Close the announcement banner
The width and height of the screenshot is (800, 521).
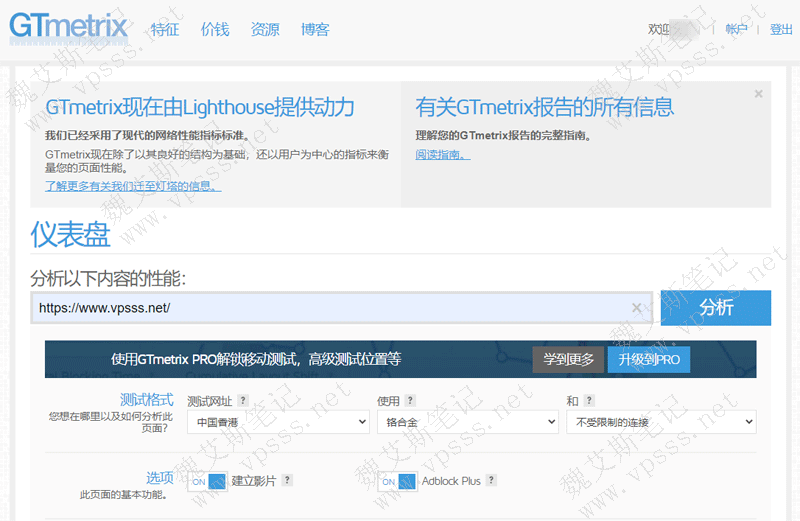[758, 94]
